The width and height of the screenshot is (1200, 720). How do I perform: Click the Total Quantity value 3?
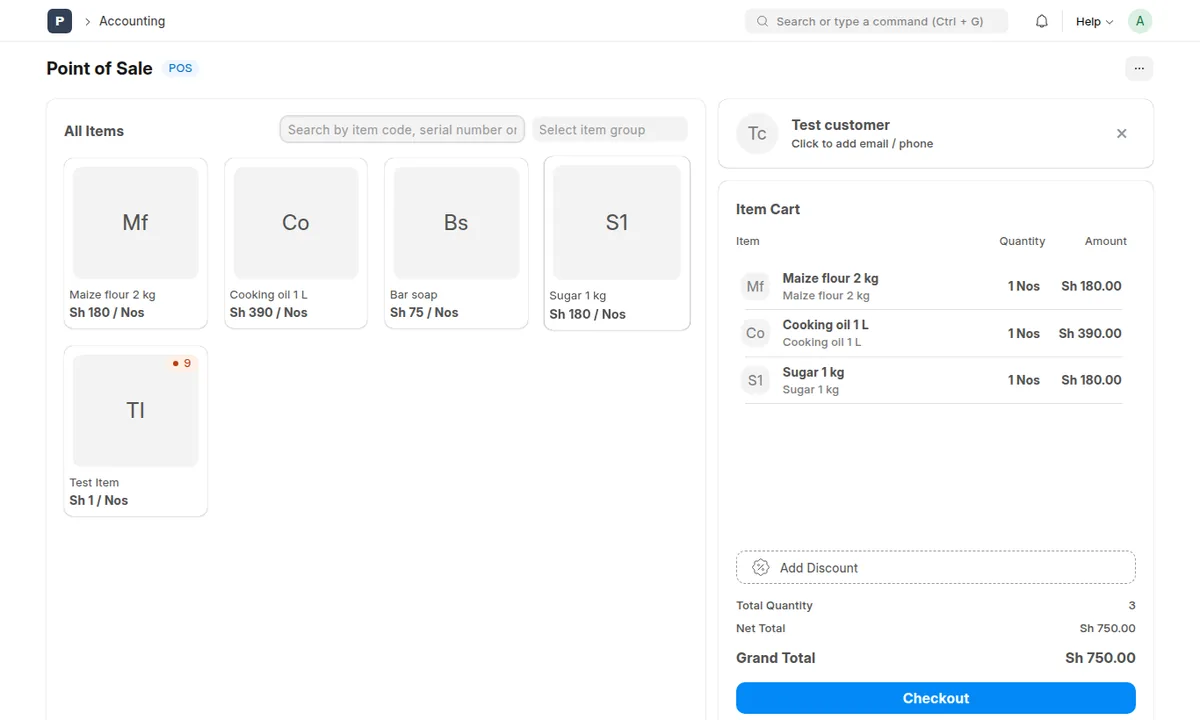[x=1132, y=605]
